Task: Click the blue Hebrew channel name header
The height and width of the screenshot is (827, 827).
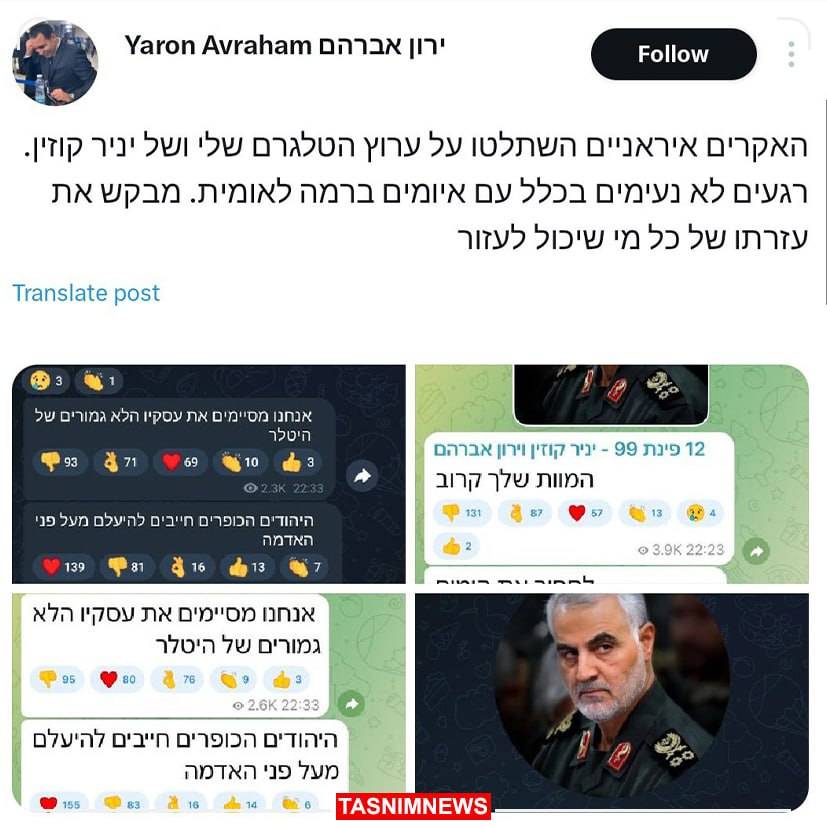Action: pyautogui.click(x=569, y=449)
